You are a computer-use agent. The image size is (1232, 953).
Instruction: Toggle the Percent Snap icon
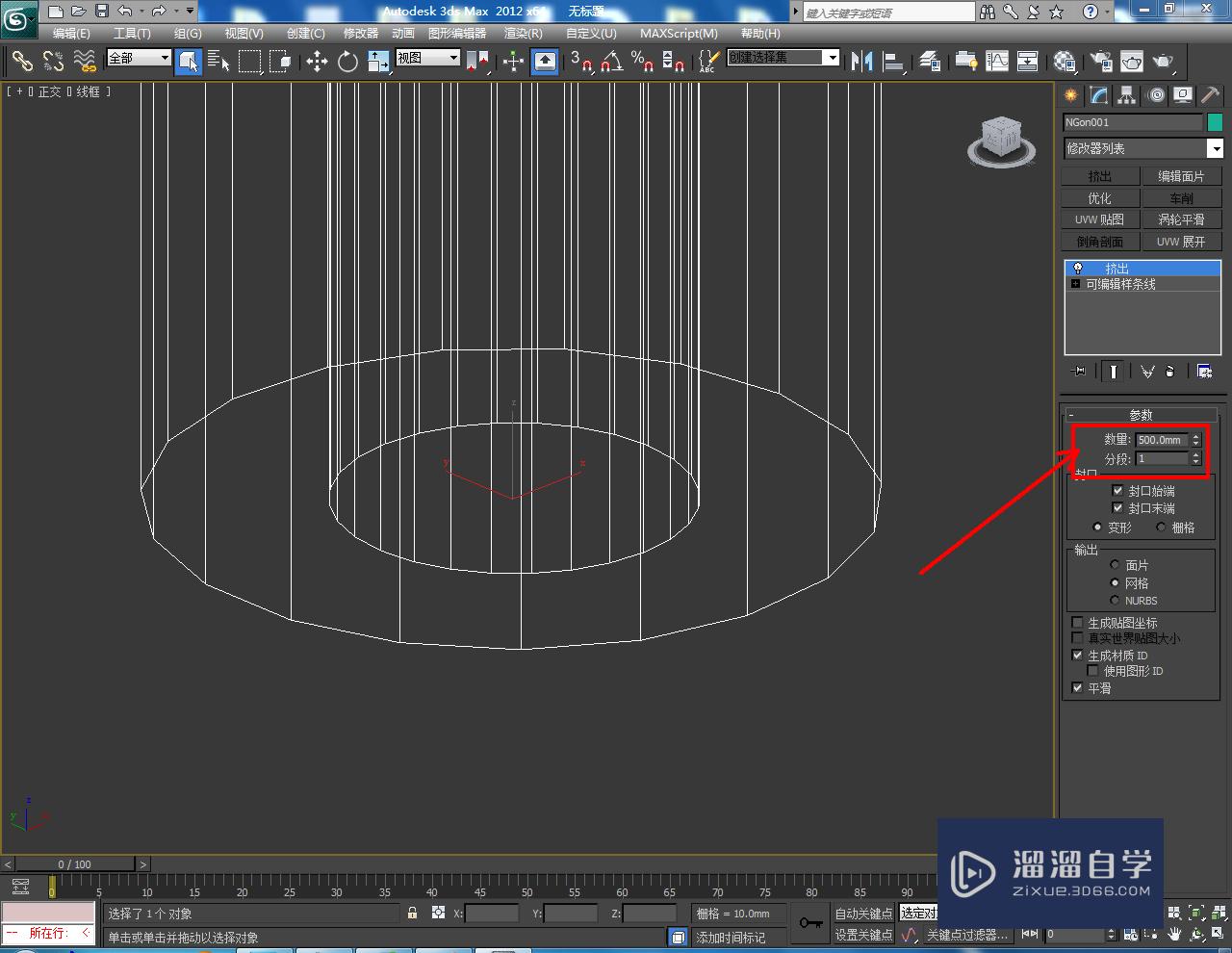[x=642, y=62]
